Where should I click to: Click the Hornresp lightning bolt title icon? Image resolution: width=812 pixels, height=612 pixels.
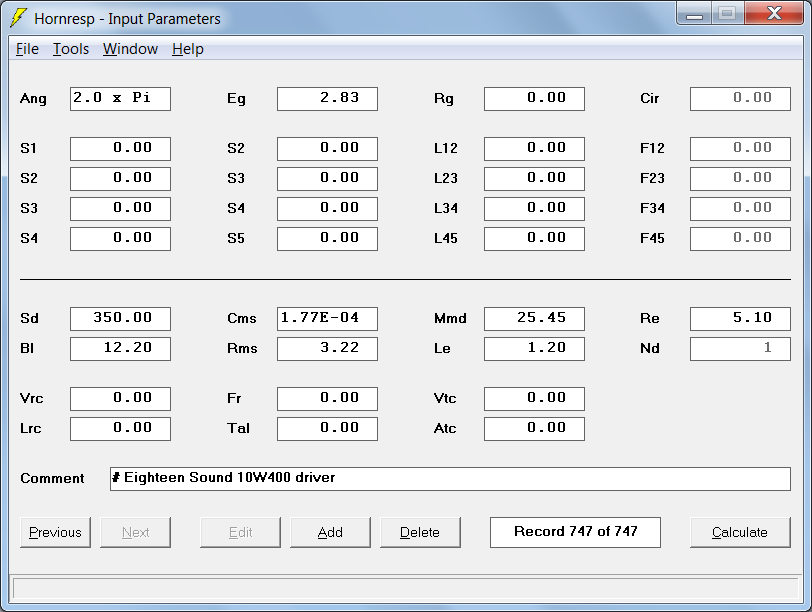[x=19, y=18]
